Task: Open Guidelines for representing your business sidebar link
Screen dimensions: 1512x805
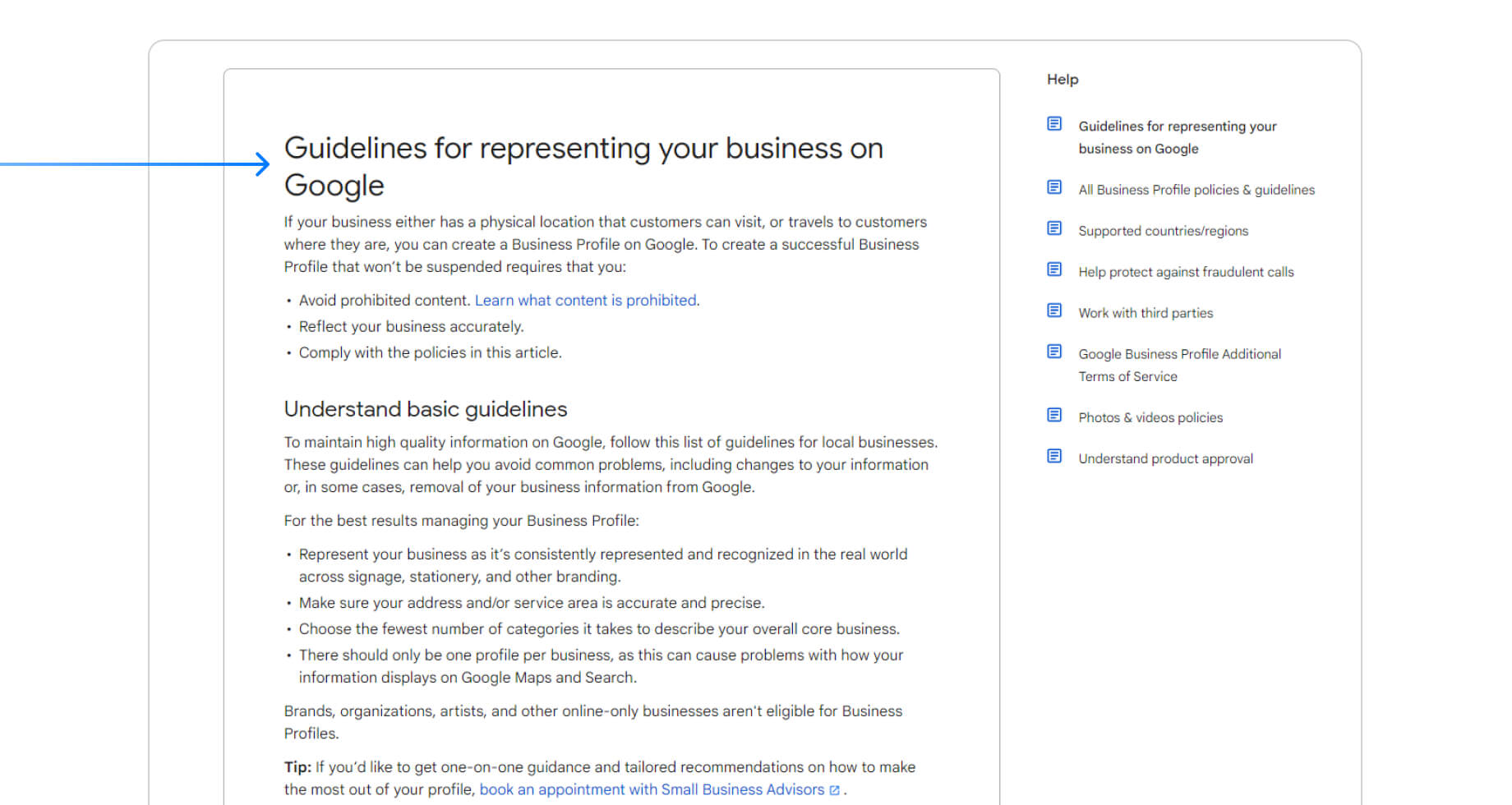Action: click(1178, 137)
